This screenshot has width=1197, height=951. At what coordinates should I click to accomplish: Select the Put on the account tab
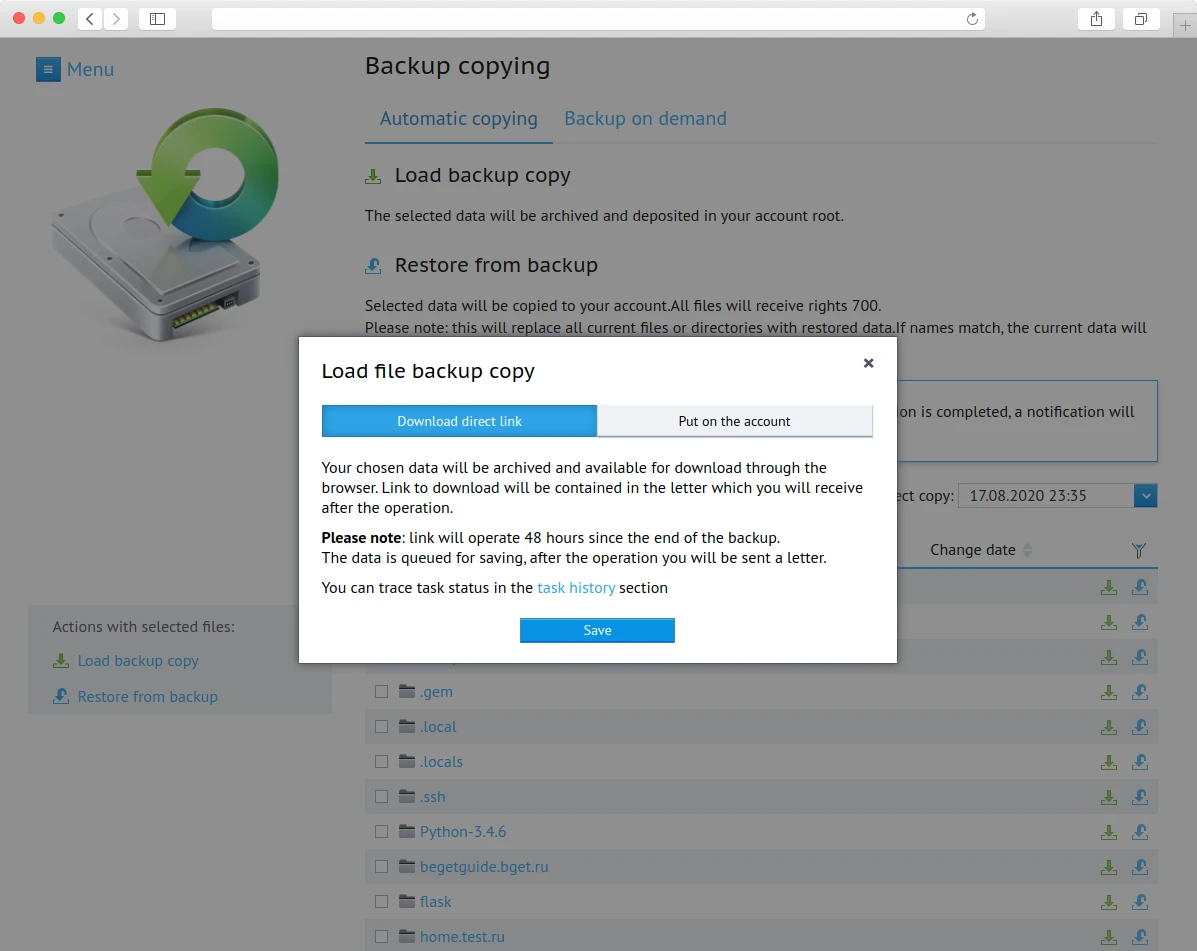[735, 421]
